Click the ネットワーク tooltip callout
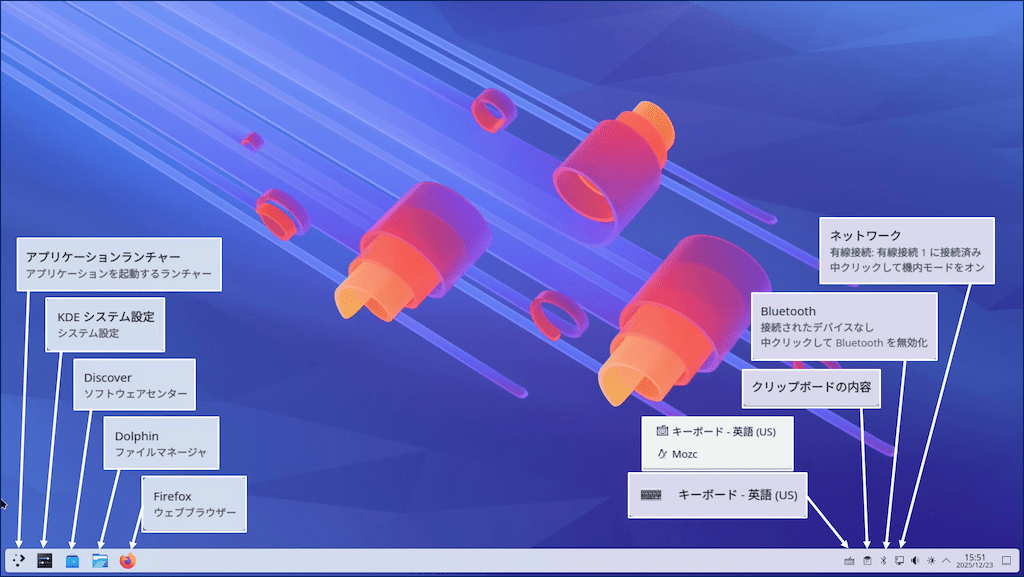1024x577 pixels. 906,250
